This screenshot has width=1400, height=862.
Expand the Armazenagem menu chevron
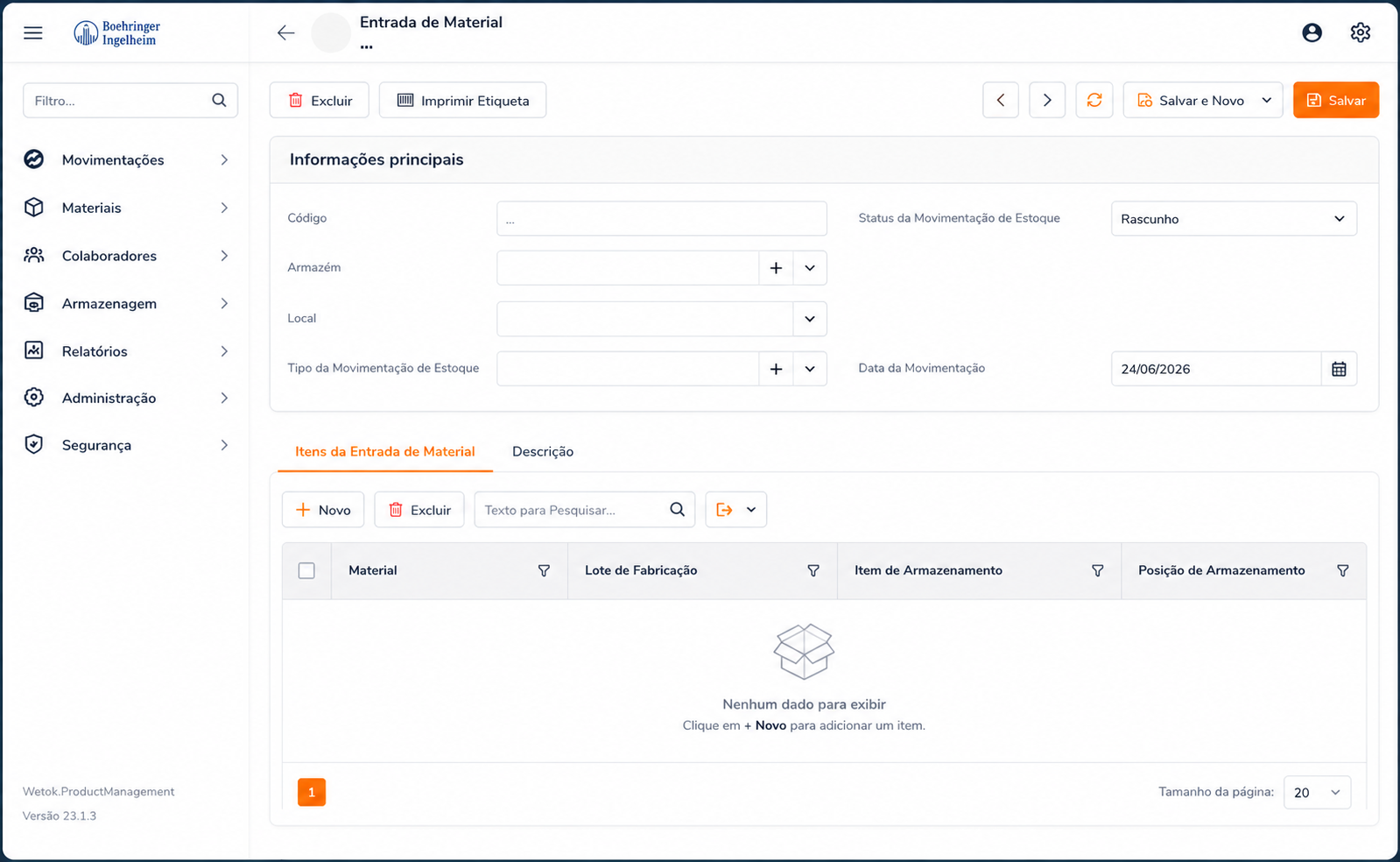click(x=224, y=303)
